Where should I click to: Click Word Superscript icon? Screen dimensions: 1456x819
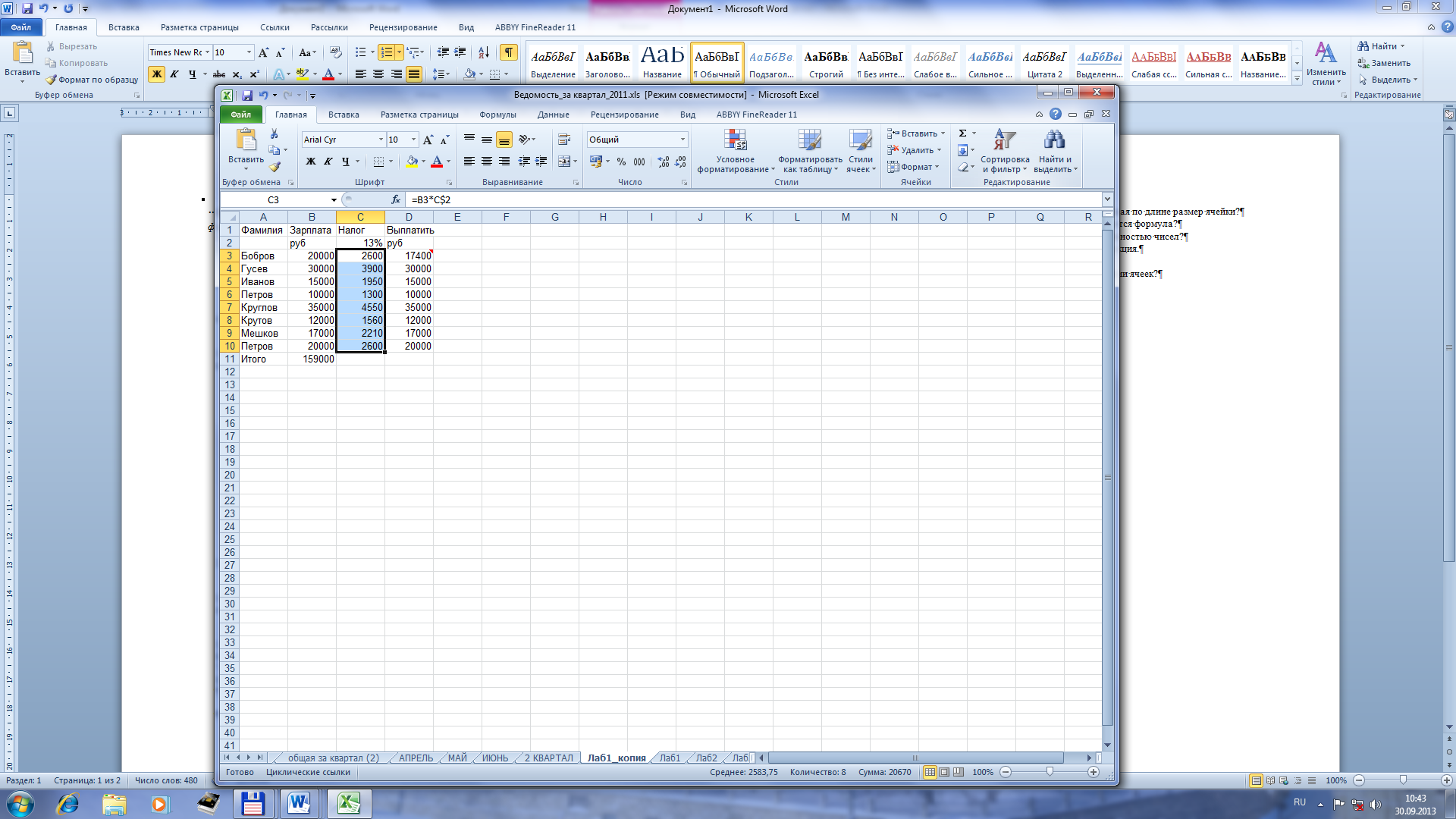pyautogui.click(x=254, y=74)
